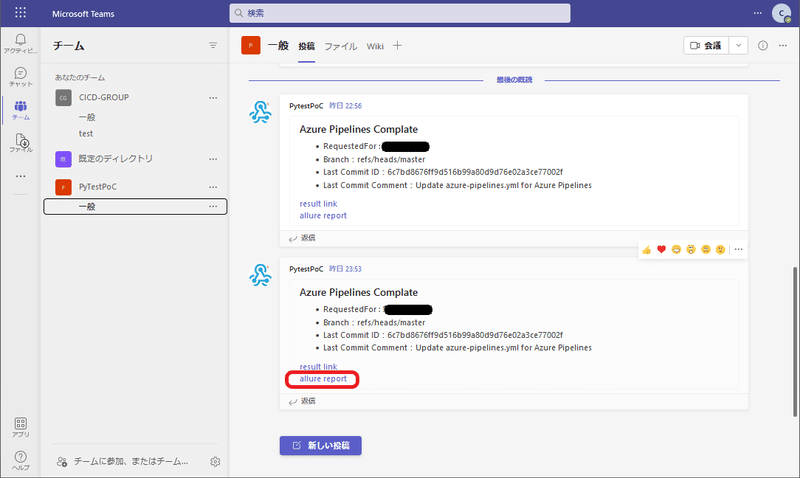Image resolution: width=800 pixels, height=478 pixels.
Task: Click join or create team icon
Action: click(62, 462)
